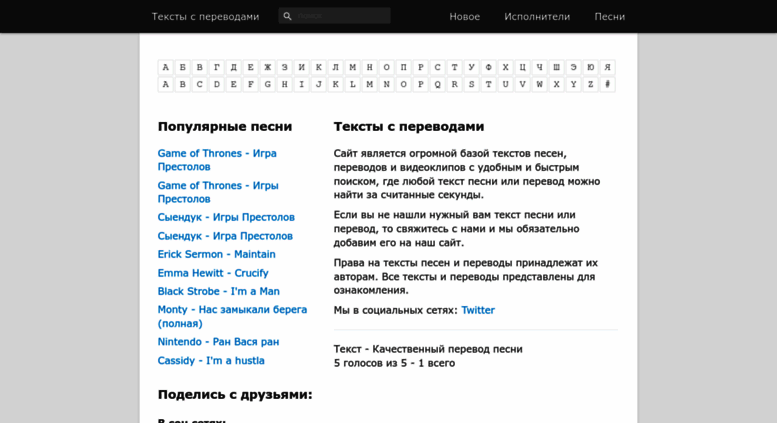This screenshot has width=777, height=423.
Task: Select Latin letter L in alphabet index
Action: click(352, 84)
